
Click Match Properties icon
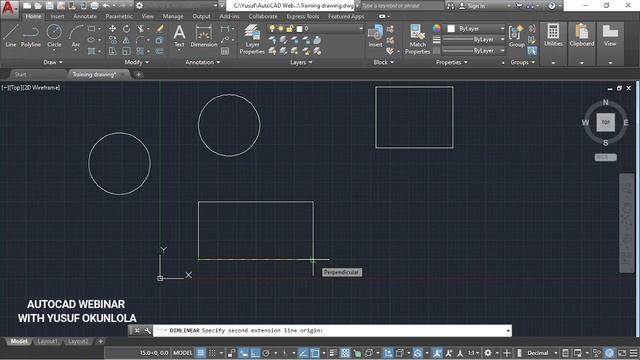(x=417, y=39)
